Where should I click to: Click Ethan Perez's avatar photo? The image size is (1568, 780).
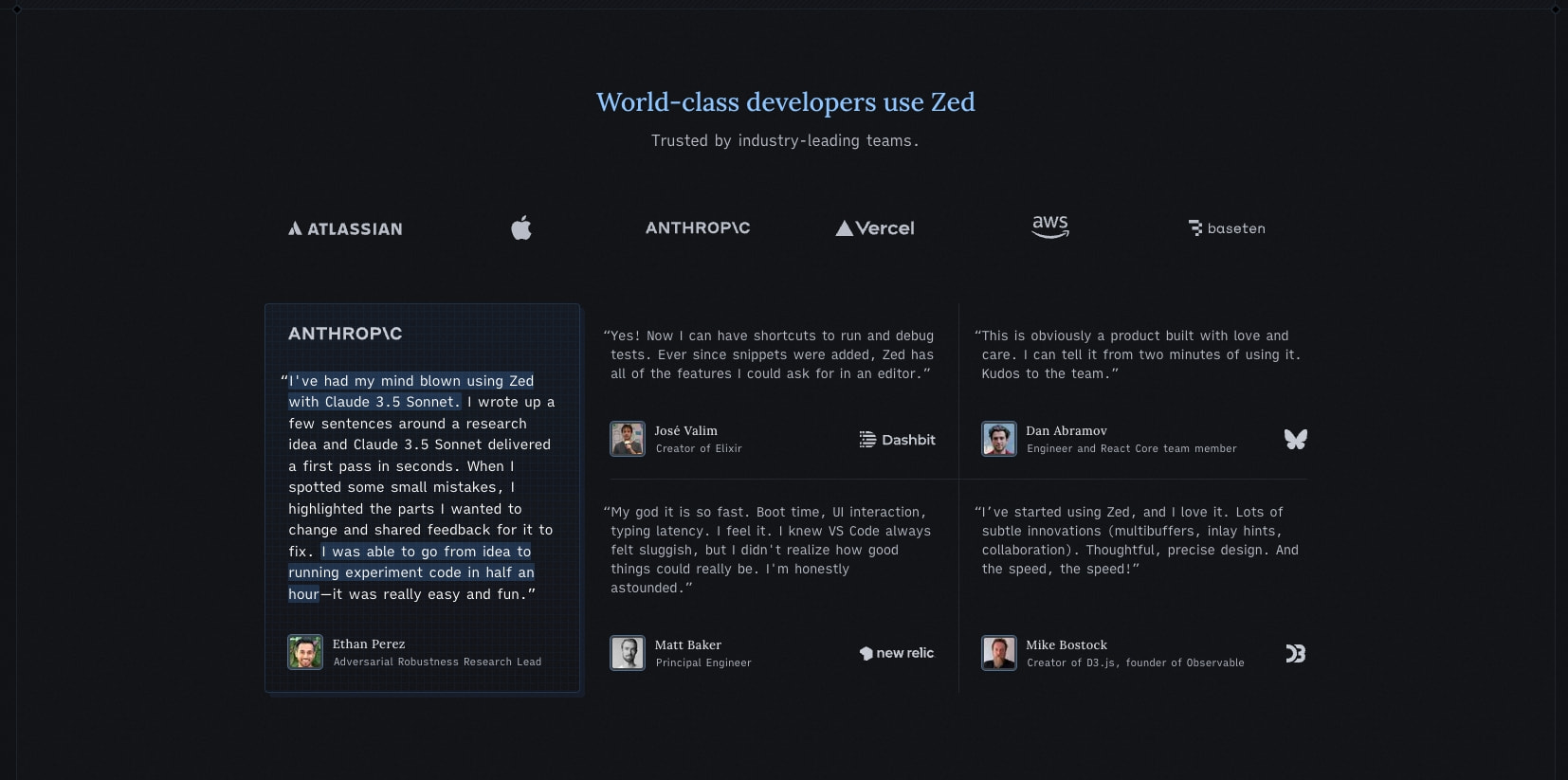(x=305, y=652)
